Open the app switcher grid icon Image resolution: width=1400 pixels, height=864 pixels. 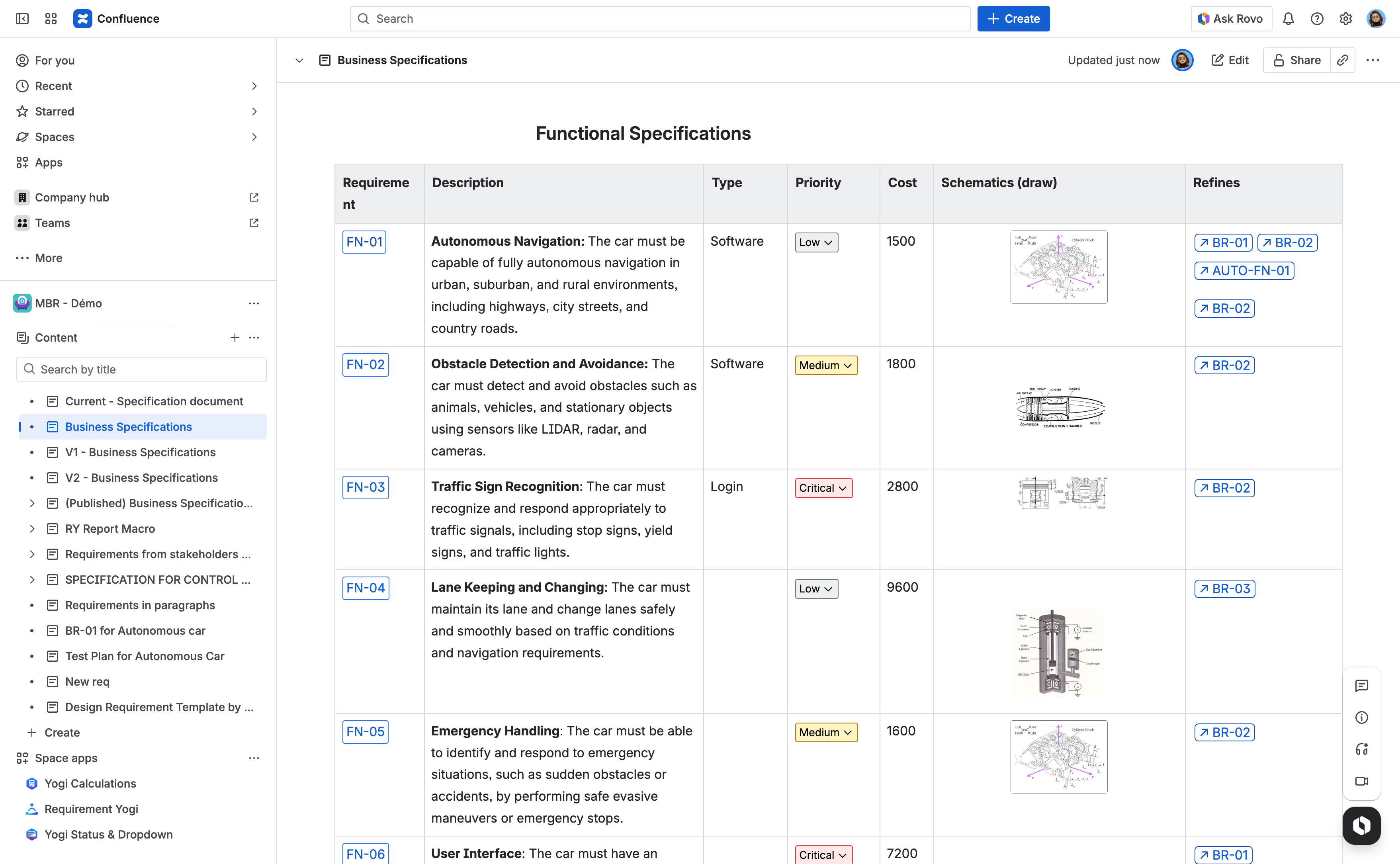coord(51,19)
